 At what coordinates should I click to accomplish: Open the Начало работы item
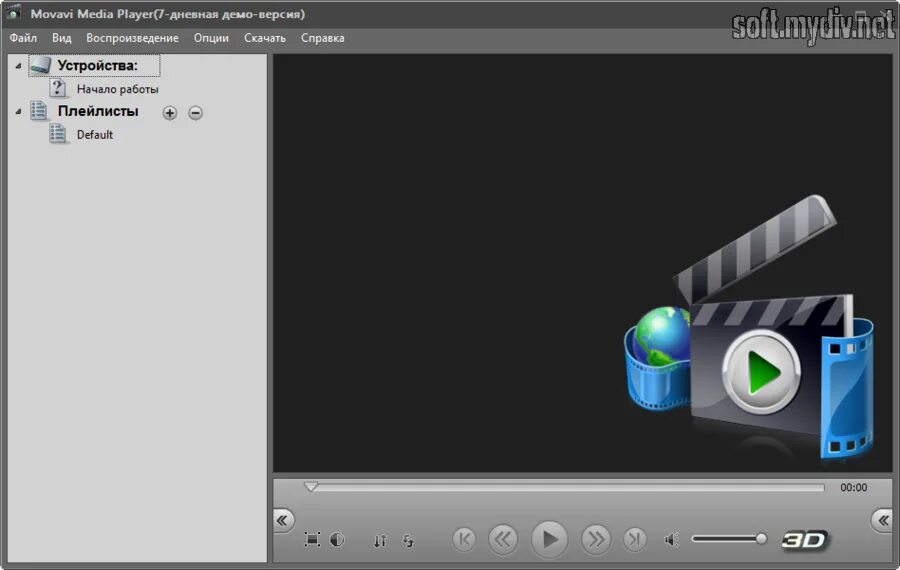pos(118,89)
